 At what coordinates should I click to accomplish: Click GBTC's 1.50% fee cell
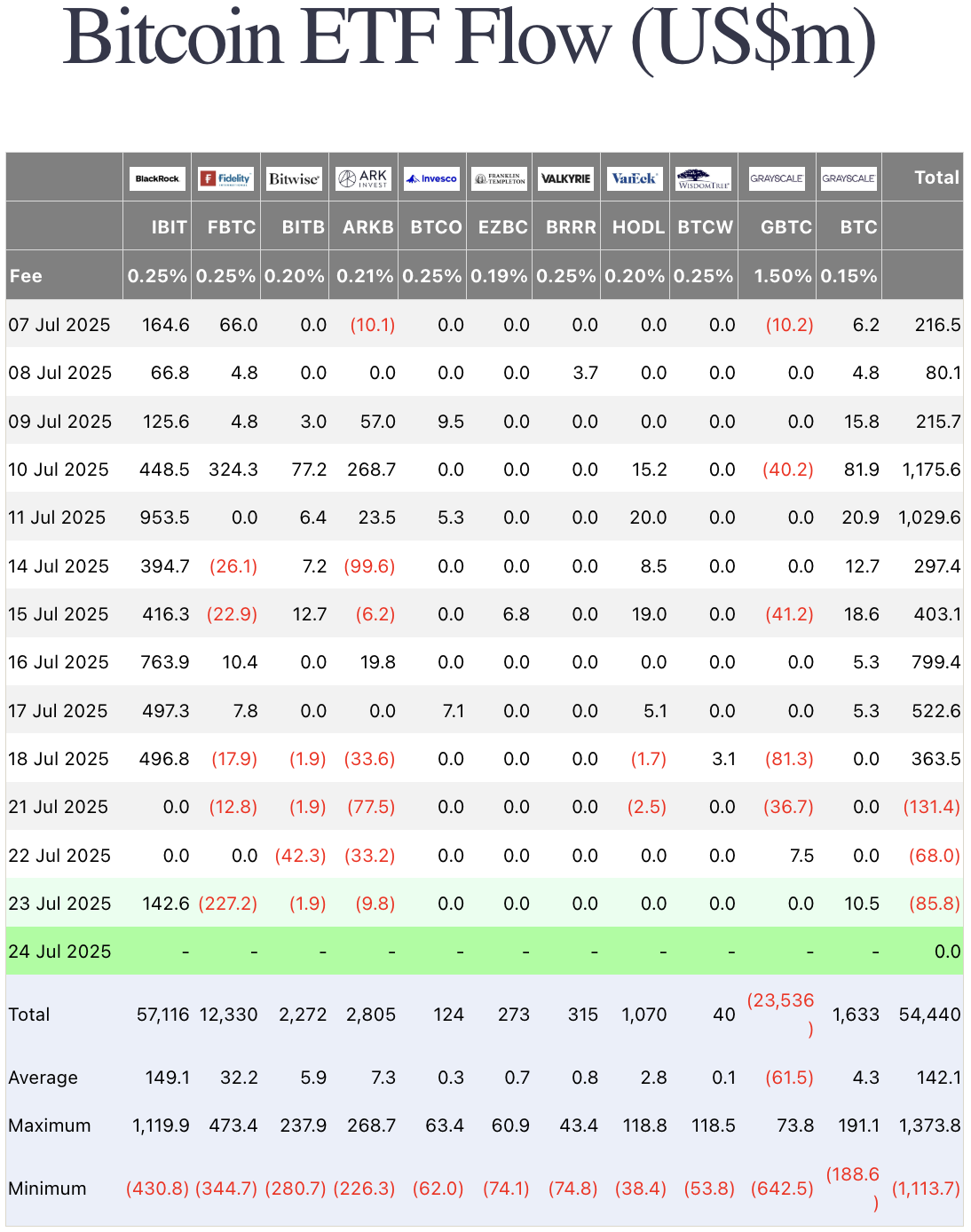pyautogui.click(x=783, y=276)
